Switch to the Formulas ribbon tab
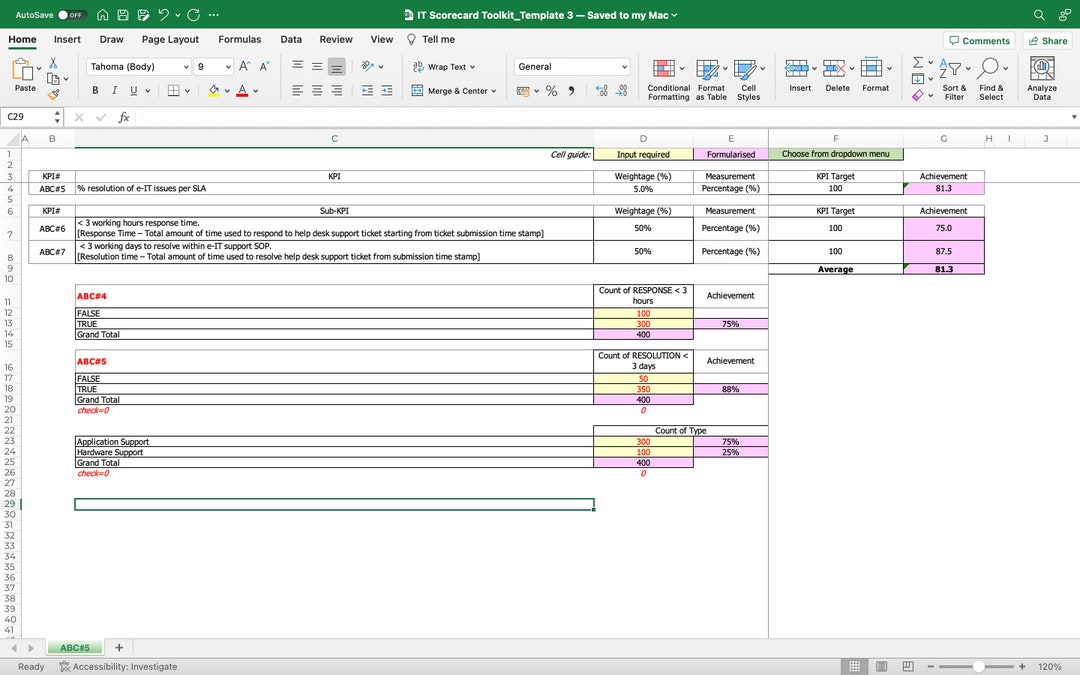Screen dimensions: 1080x675 pyautogui.click(x=239, y=39)
